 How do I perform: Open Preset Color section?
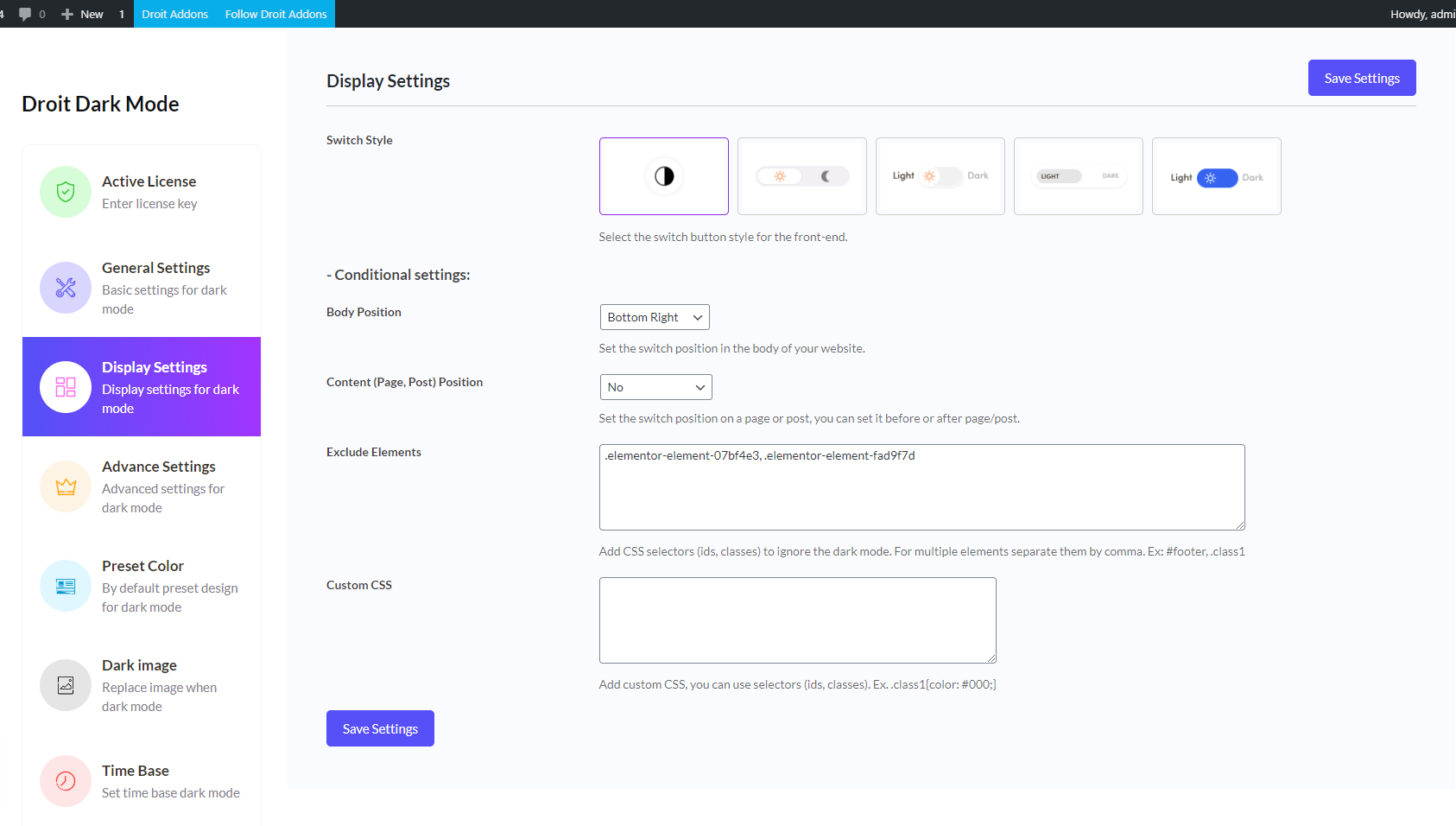(142, 586)
